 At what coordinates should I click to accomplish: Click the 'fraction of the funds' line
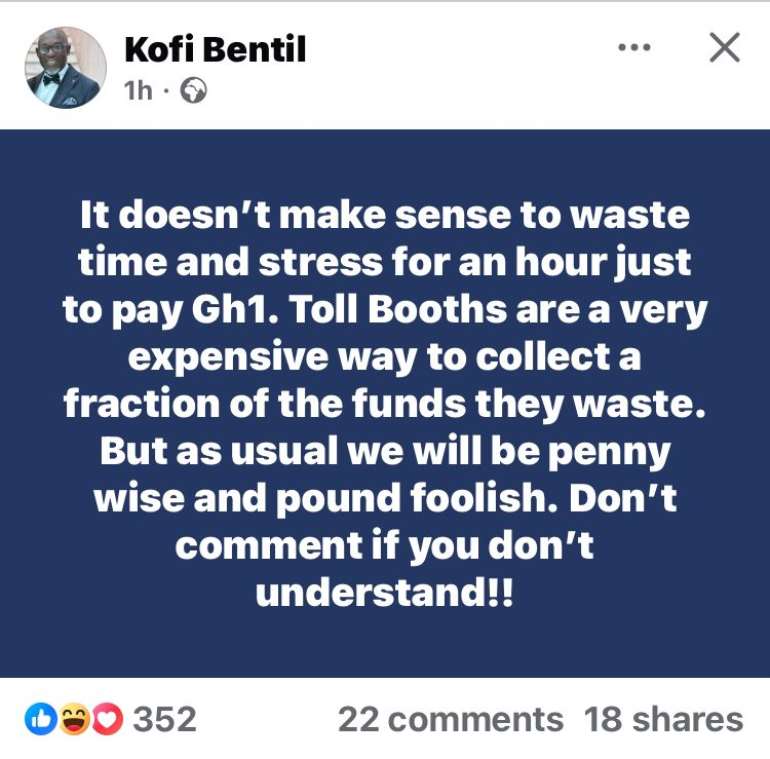coord(265,404)
